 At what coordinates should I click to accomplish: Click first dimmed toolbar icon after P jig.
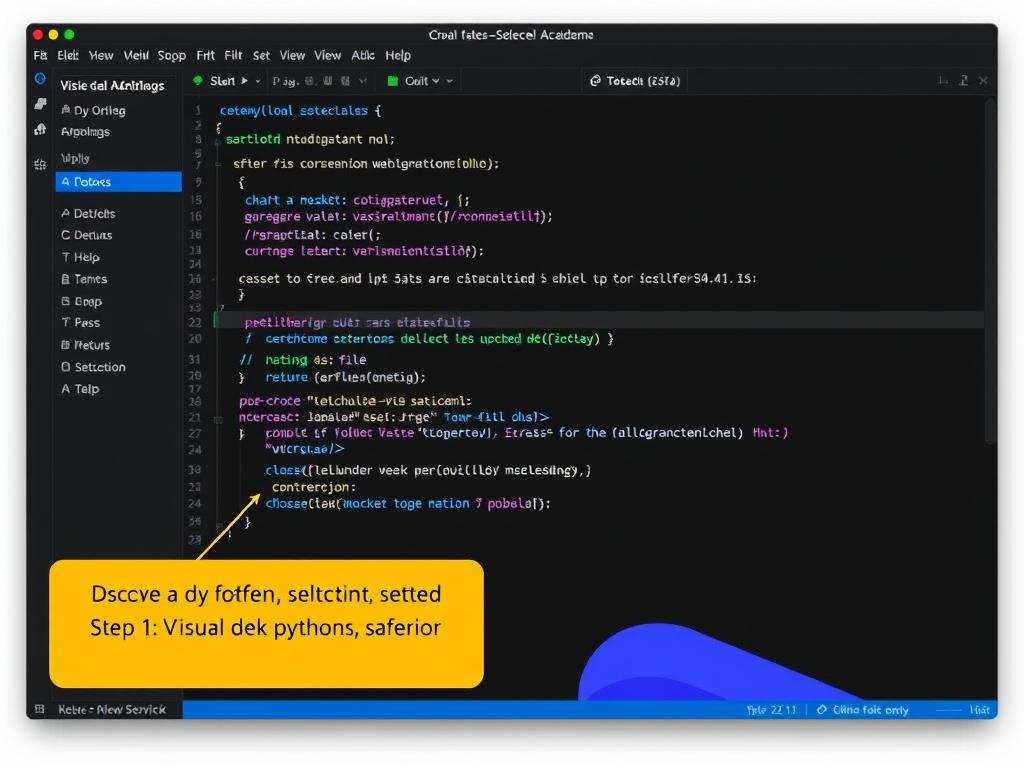(x=310, y=81)
